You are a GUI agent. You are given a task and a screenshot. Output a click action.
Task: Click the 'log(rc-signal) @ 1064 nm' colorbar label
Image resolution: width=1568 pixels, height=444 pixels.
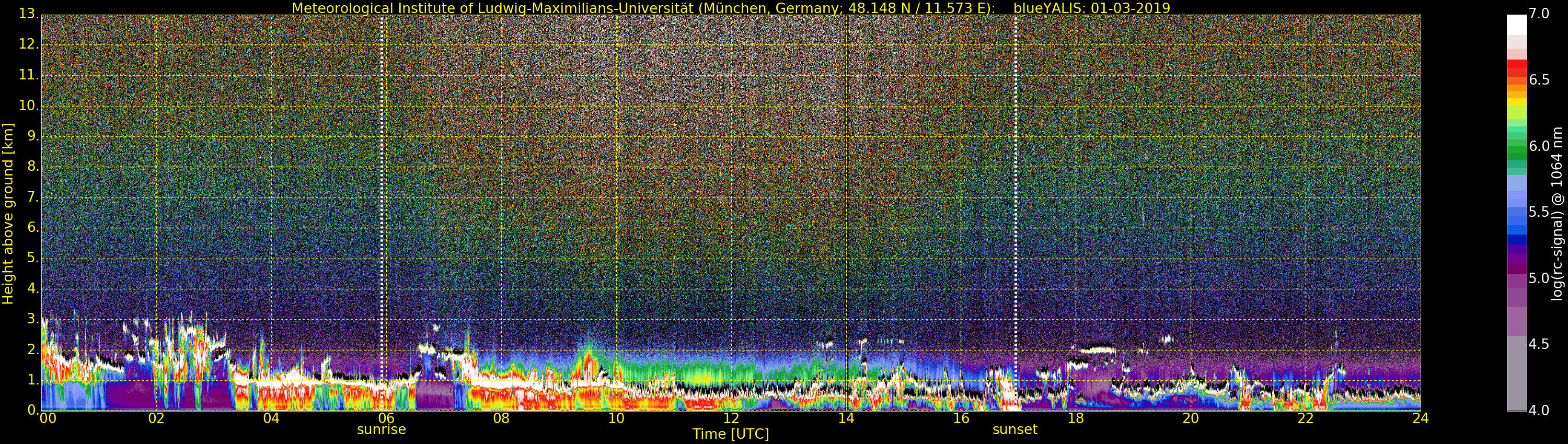(1557, 214)
